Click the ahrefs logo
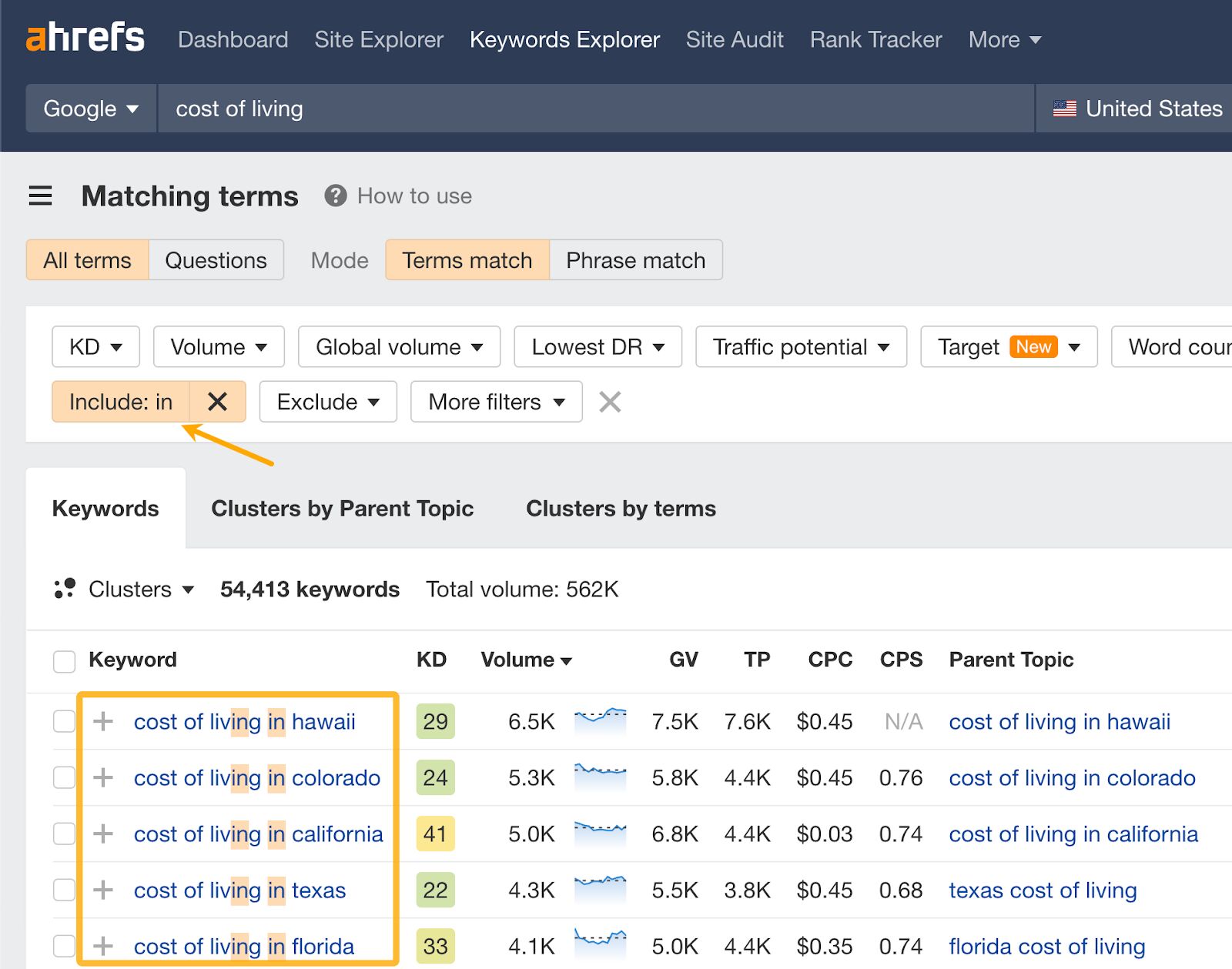The image size is (1232, 969). point(85,37)
